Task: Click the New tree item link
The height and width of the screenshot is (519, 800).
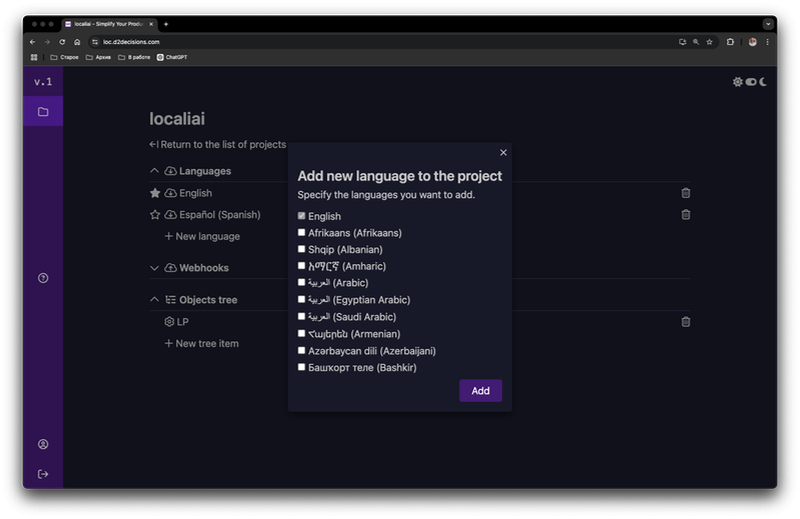Action: [202, 343]
